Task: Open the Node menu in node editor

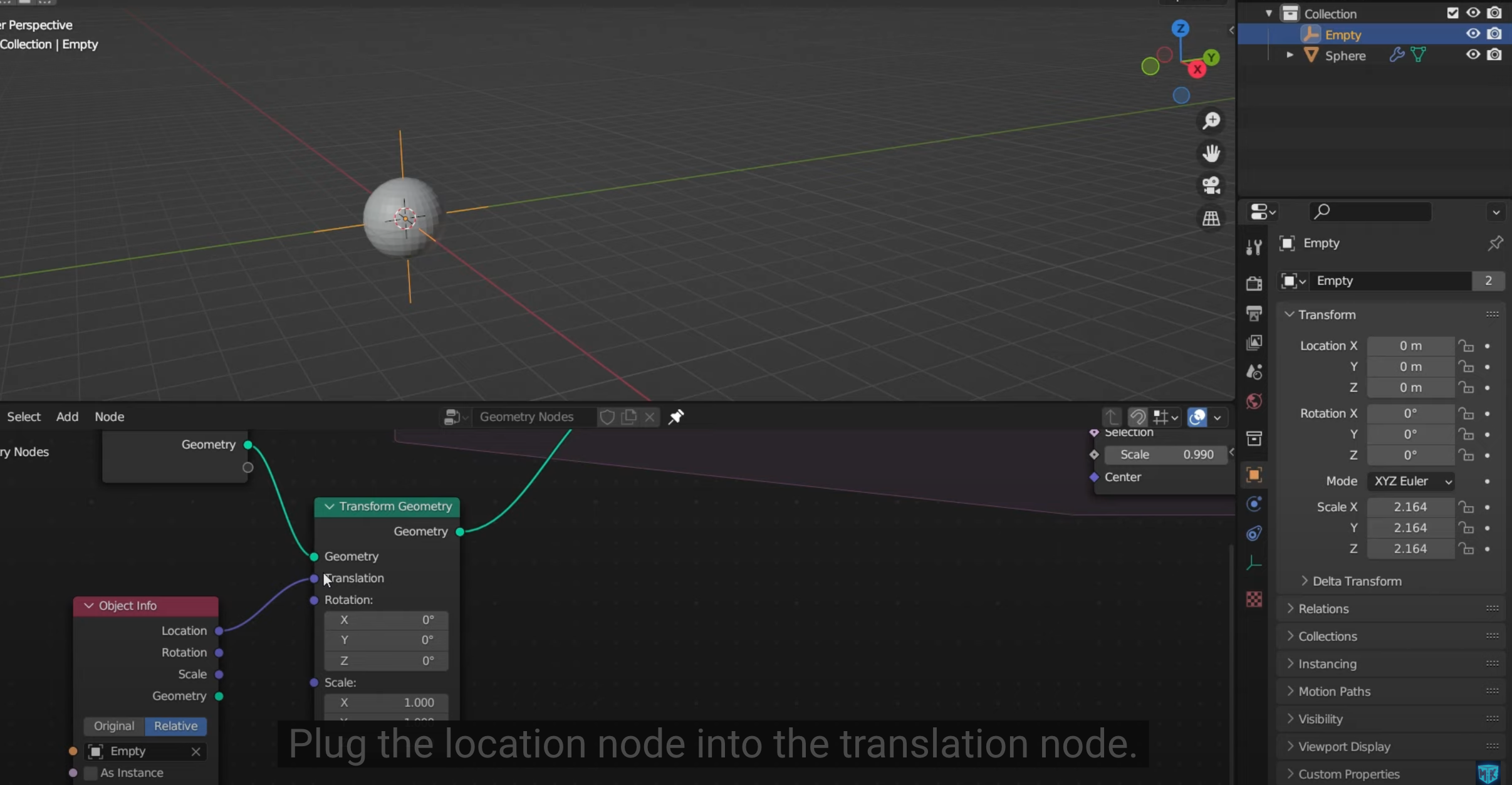Action: tap(109, 417)
